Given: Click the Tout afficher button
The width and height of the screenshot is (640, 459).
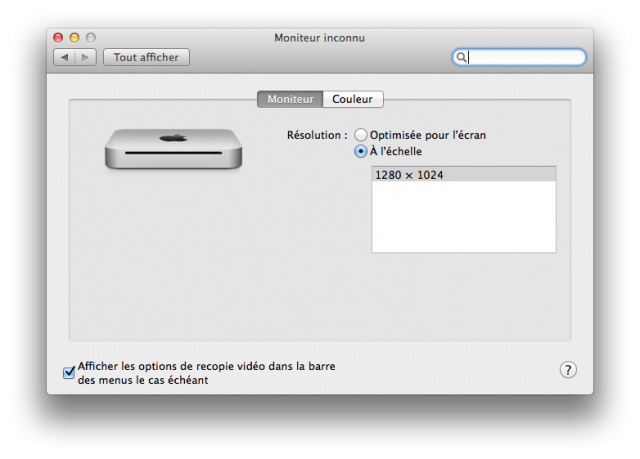Looking at the screenshot, I should point(146,57).
